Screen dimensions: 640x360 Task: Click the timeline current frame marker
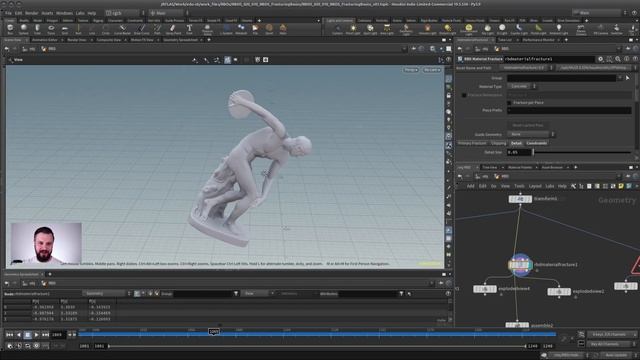click(x=214, y=332)
